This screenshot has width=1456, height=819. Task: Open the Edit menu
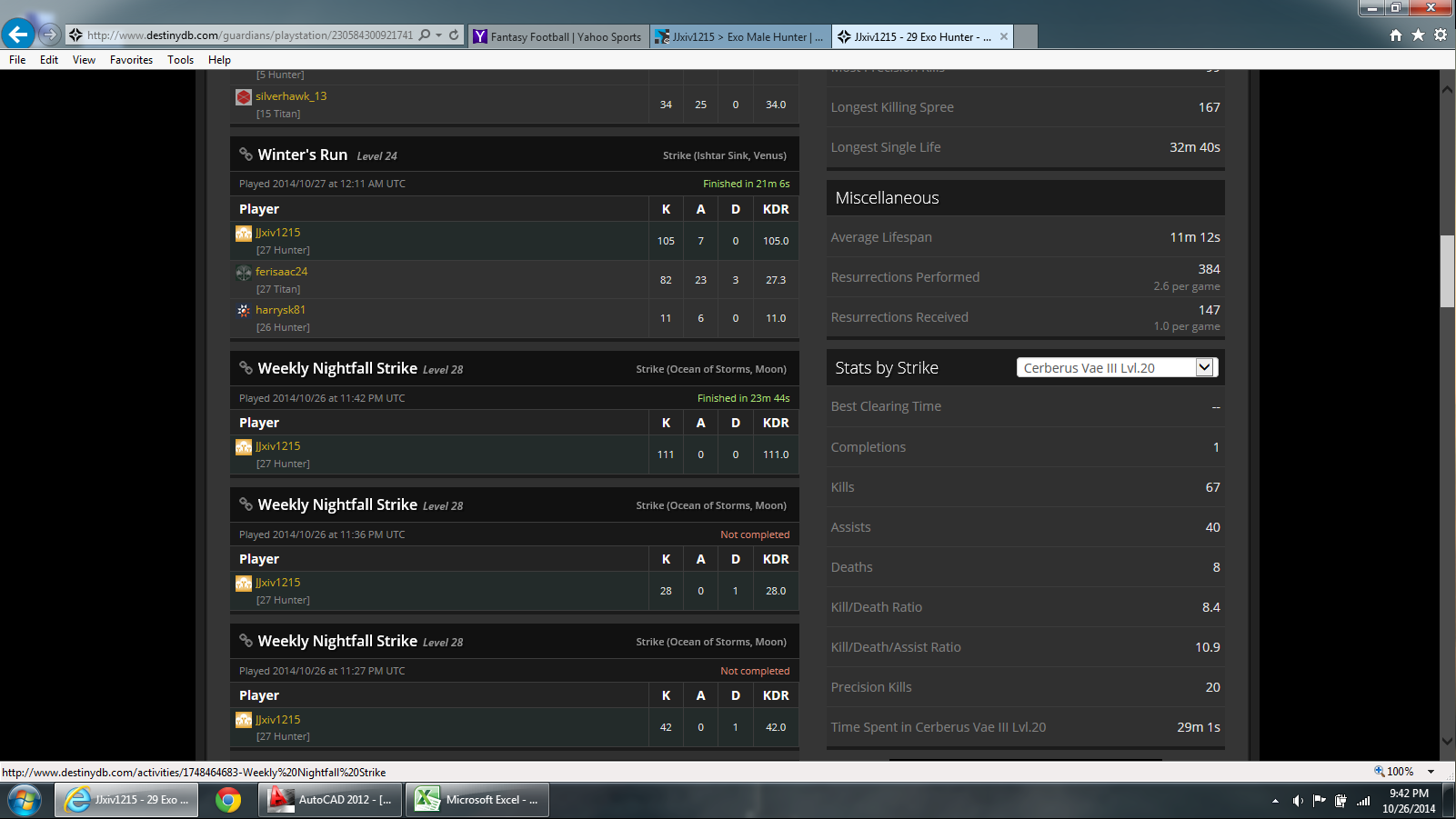tap(49, 60)
